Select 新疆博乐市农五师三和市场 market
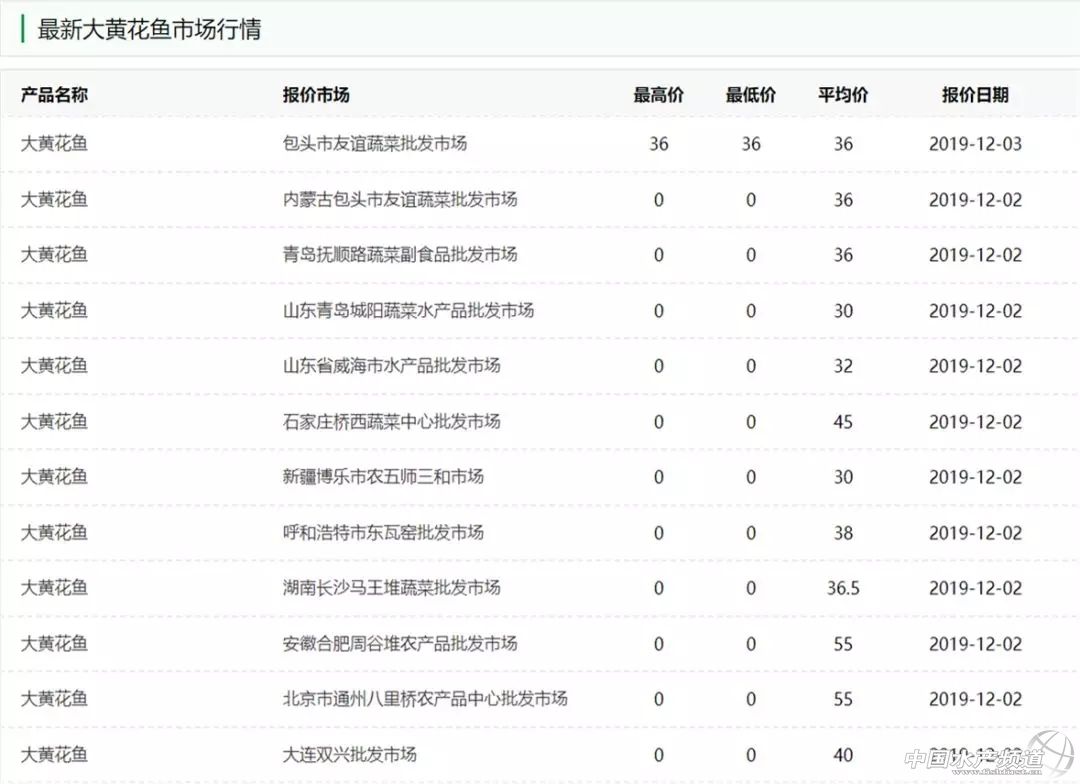Screen dimensions: 1080x784 [383, 476]
